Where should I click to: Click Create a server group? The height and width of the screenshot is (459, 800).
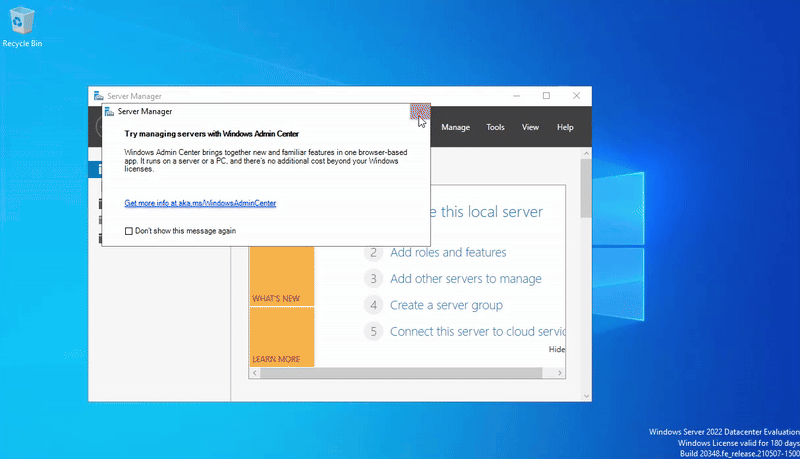coord(446,305)
